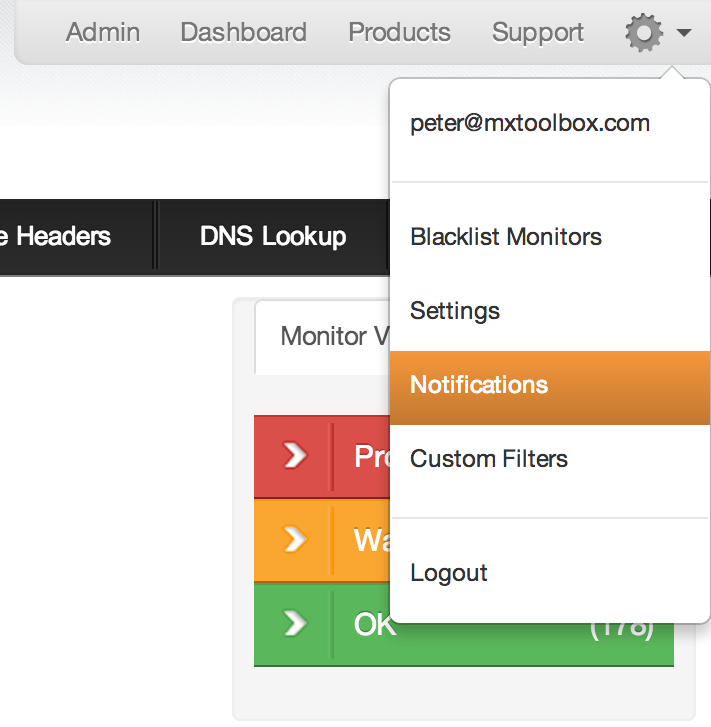The height and width of the screenshot is (727, 711).
Task: Open the Admin navigation link
Action: point(103,32)
